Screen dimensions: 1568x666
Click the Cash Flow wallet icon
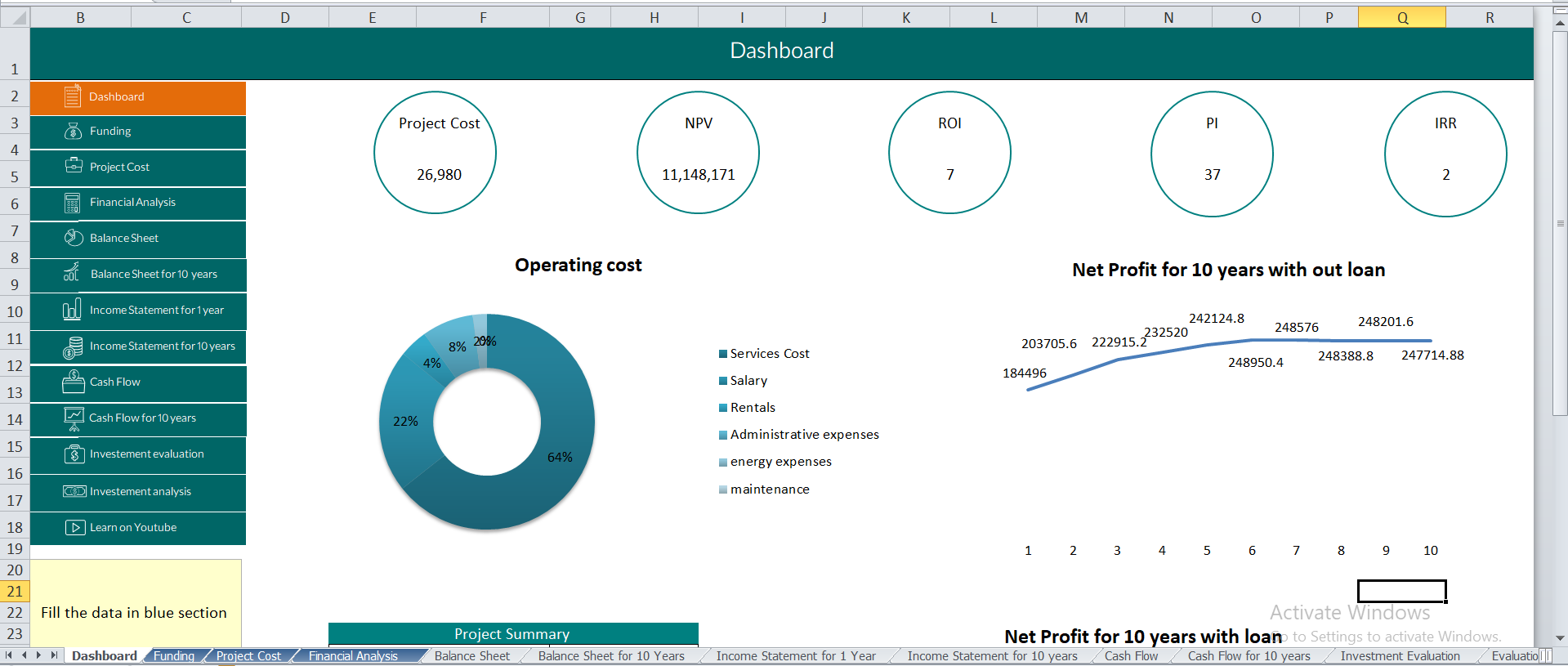pyautogui.click(x=74, y=382)
